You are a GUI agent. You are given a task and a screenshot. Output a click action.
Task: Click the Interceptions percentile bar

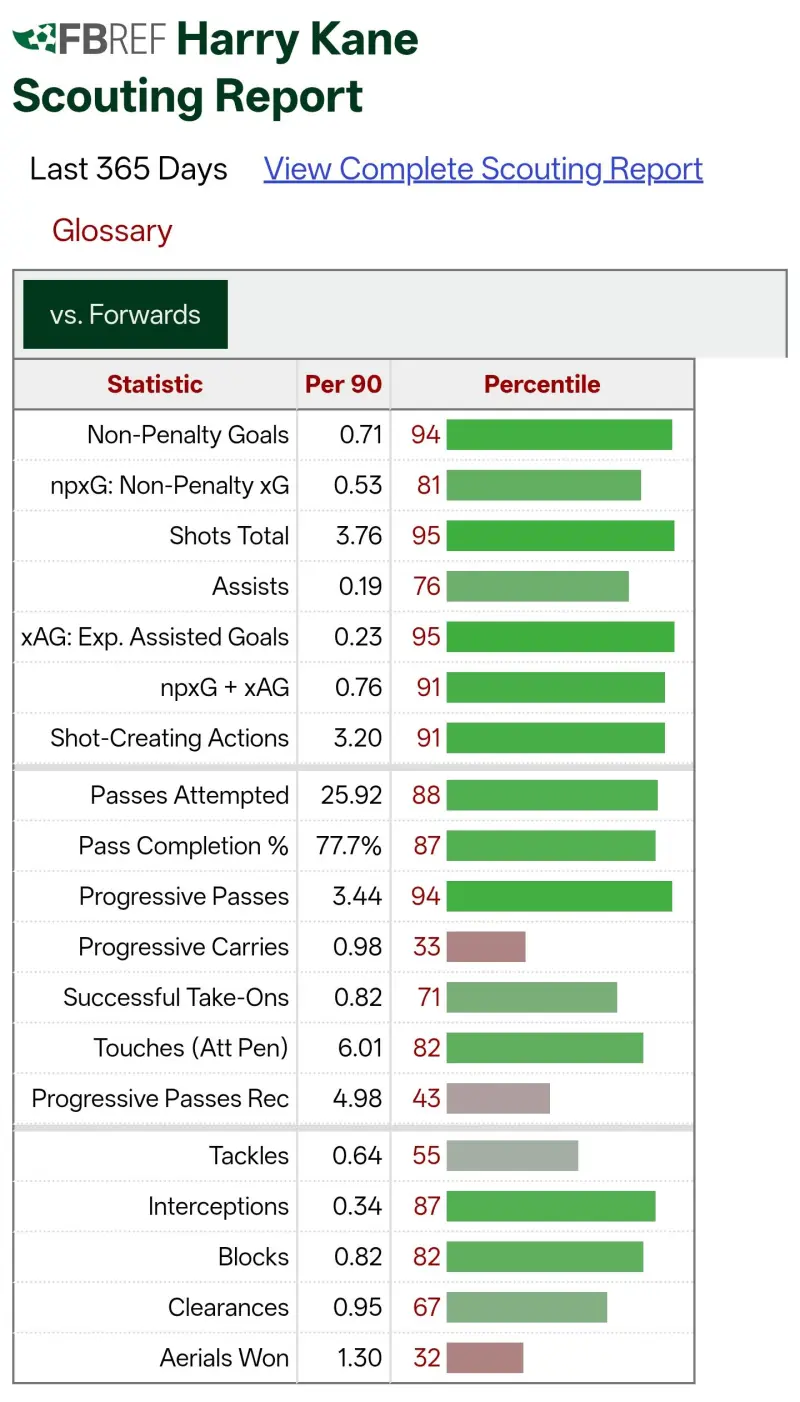pyautogui.click(x=551, y=1207)
